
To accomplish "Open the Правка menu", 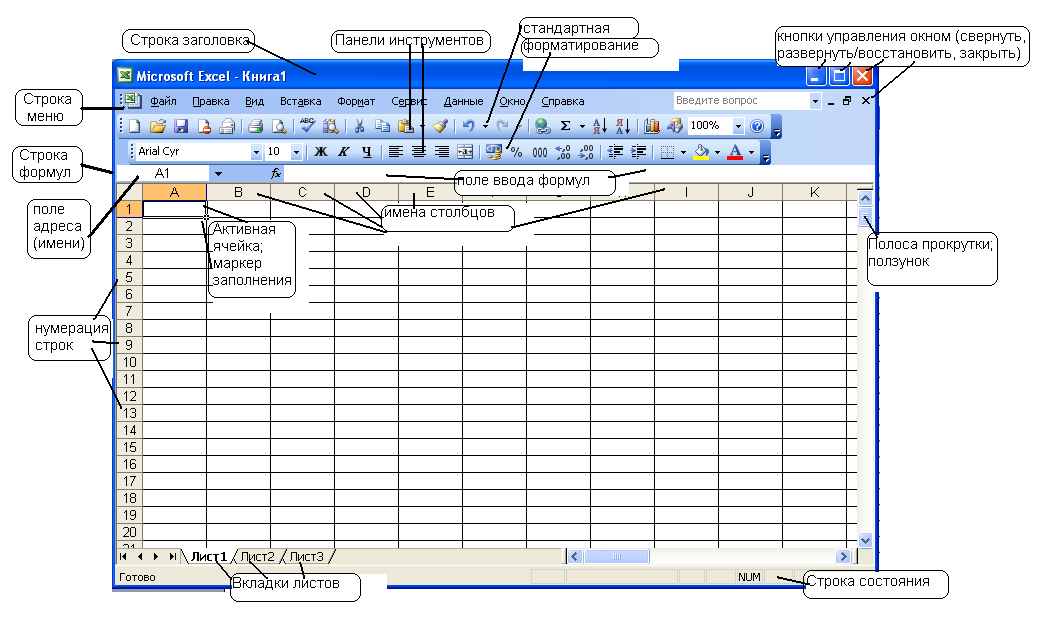I will coord(210,101).
